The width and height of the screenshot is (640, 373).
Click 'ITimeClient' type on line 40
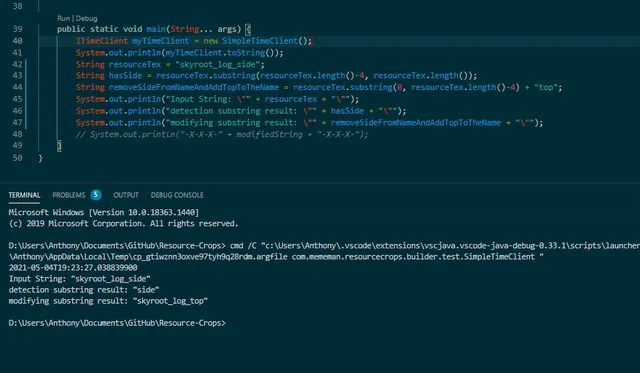[x=102, y=41]
